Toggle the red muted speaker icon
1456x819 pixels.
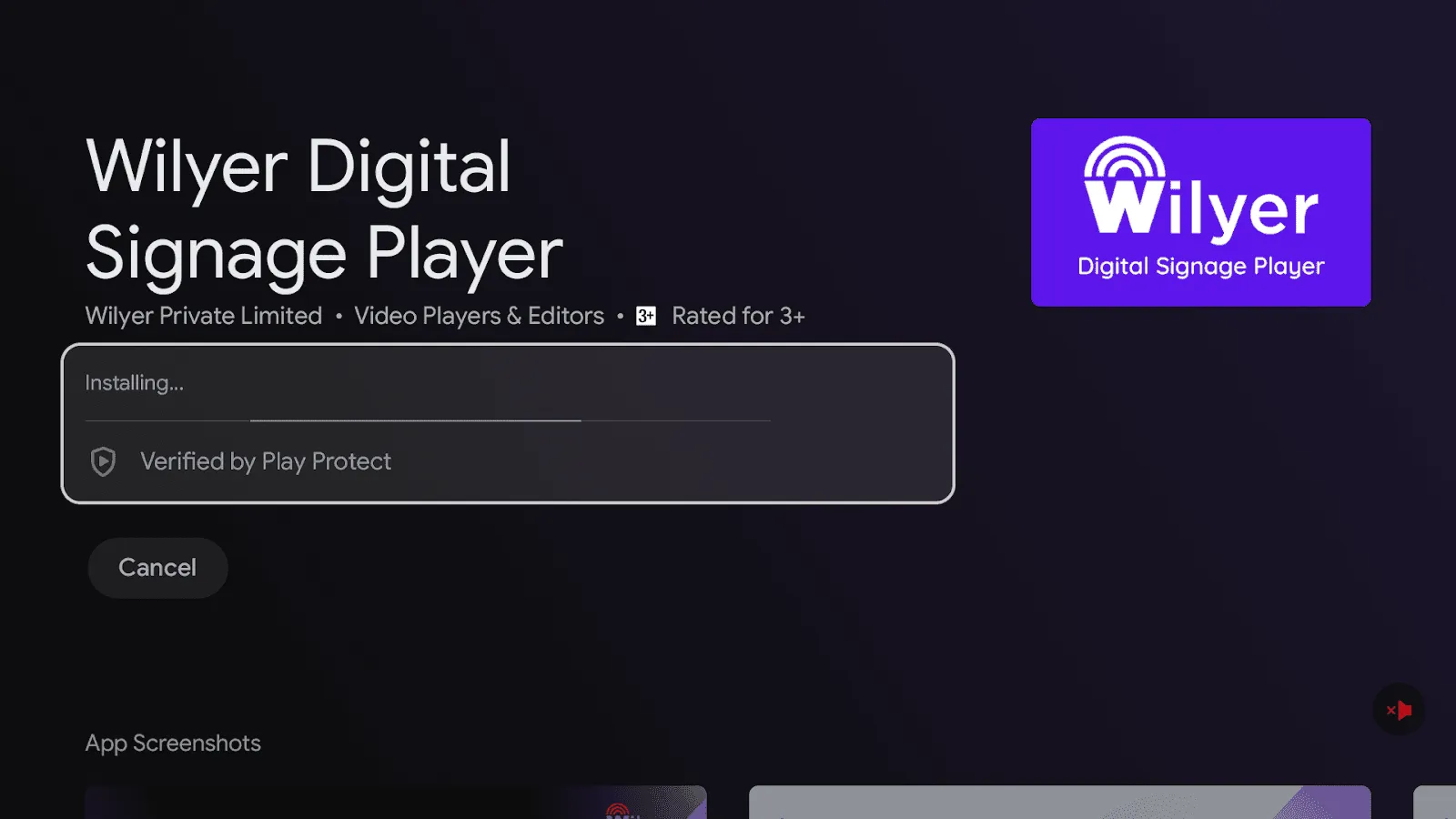pos(1399,710)
